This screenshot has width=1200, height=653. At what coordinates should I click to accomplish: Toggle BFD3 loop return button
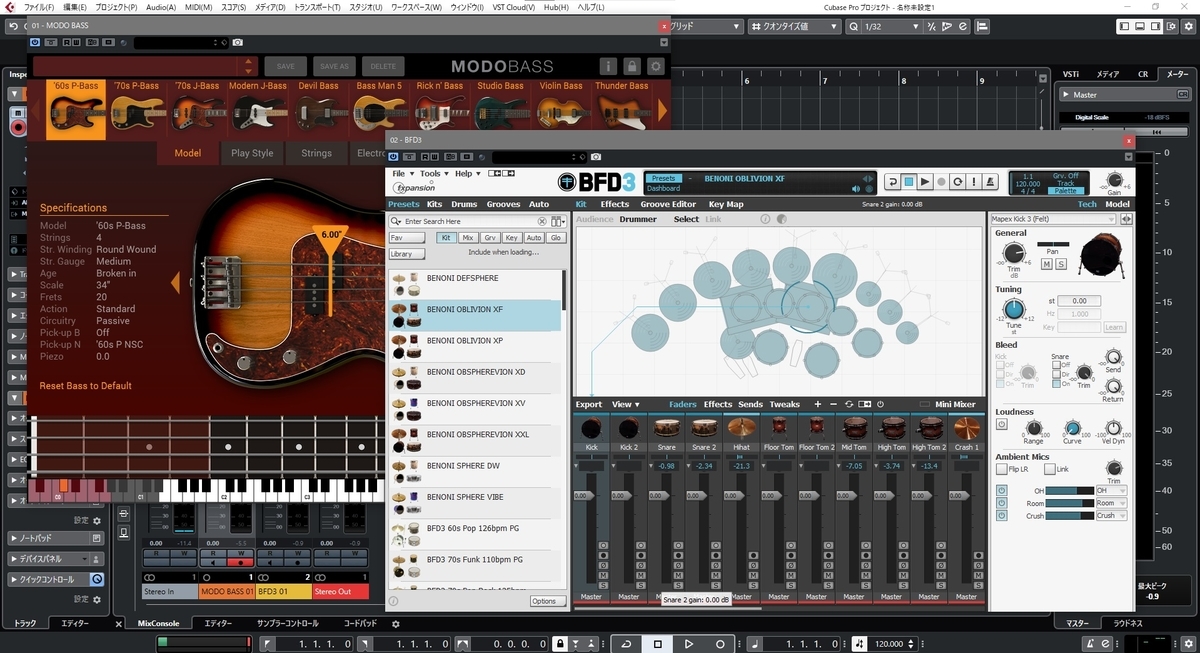pyautogui.click(x=892, y=182)
